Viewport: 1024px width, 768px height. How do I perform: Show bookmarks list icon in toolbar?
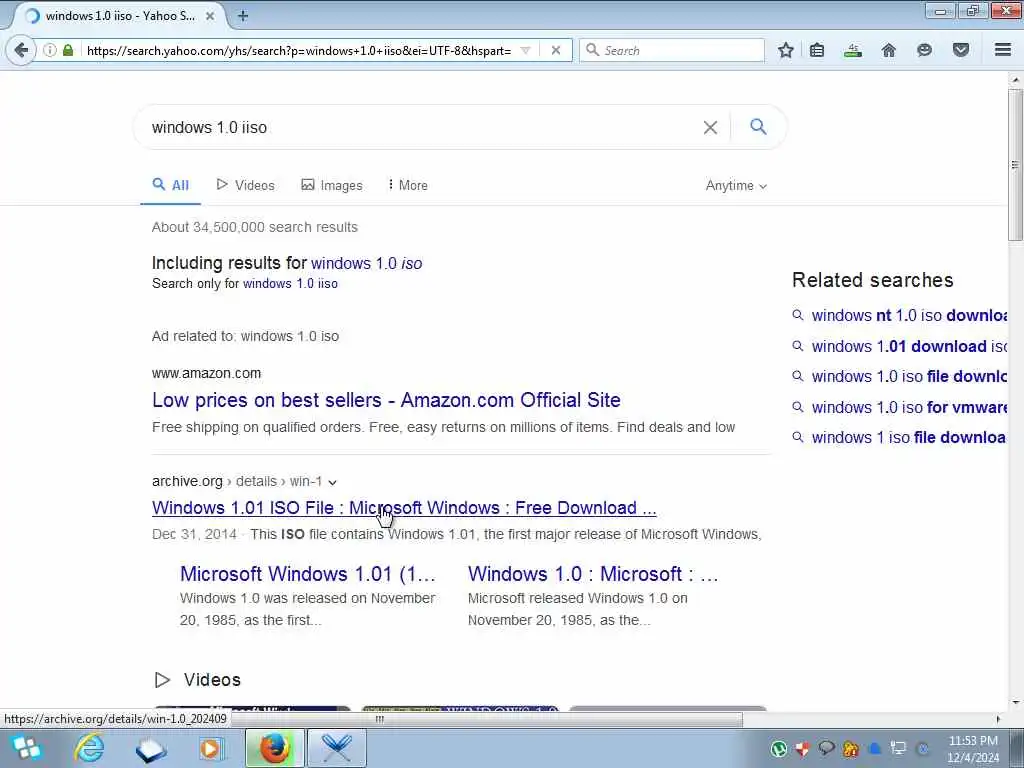click(817, 50)
